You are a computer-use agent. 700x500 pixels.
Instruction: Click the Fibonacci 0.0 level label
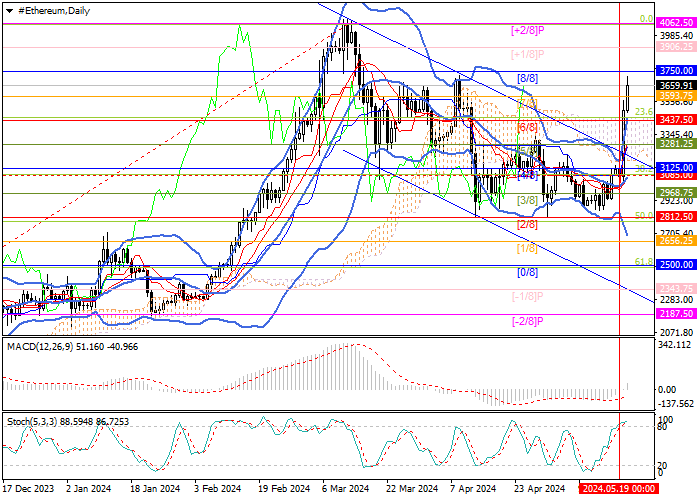[x=646, y=19]
